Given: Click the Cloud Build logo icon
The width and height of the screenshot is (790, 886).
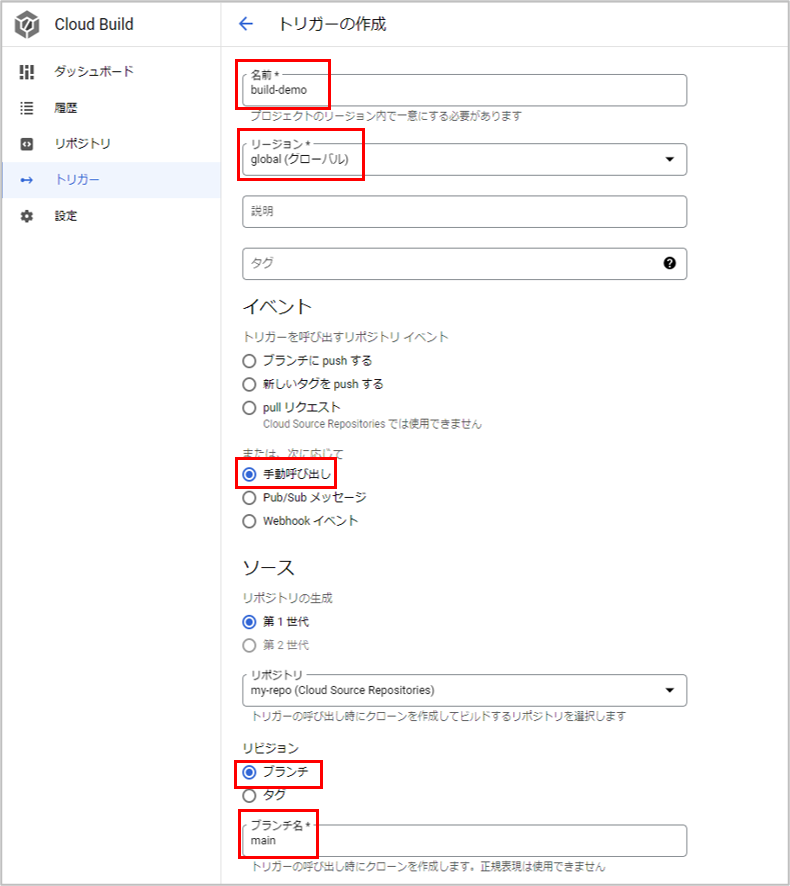Looking at the screenshot, I should (x=27, y=25).
